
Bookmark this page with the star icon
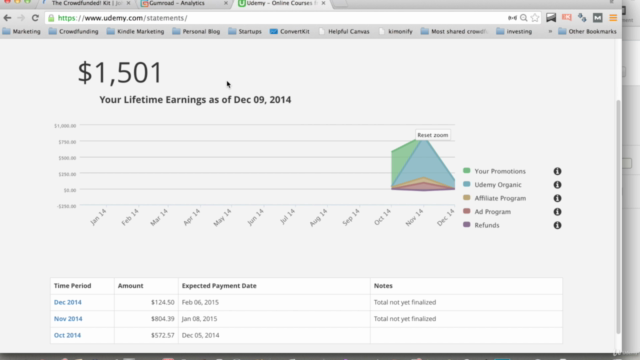(535, 18)
